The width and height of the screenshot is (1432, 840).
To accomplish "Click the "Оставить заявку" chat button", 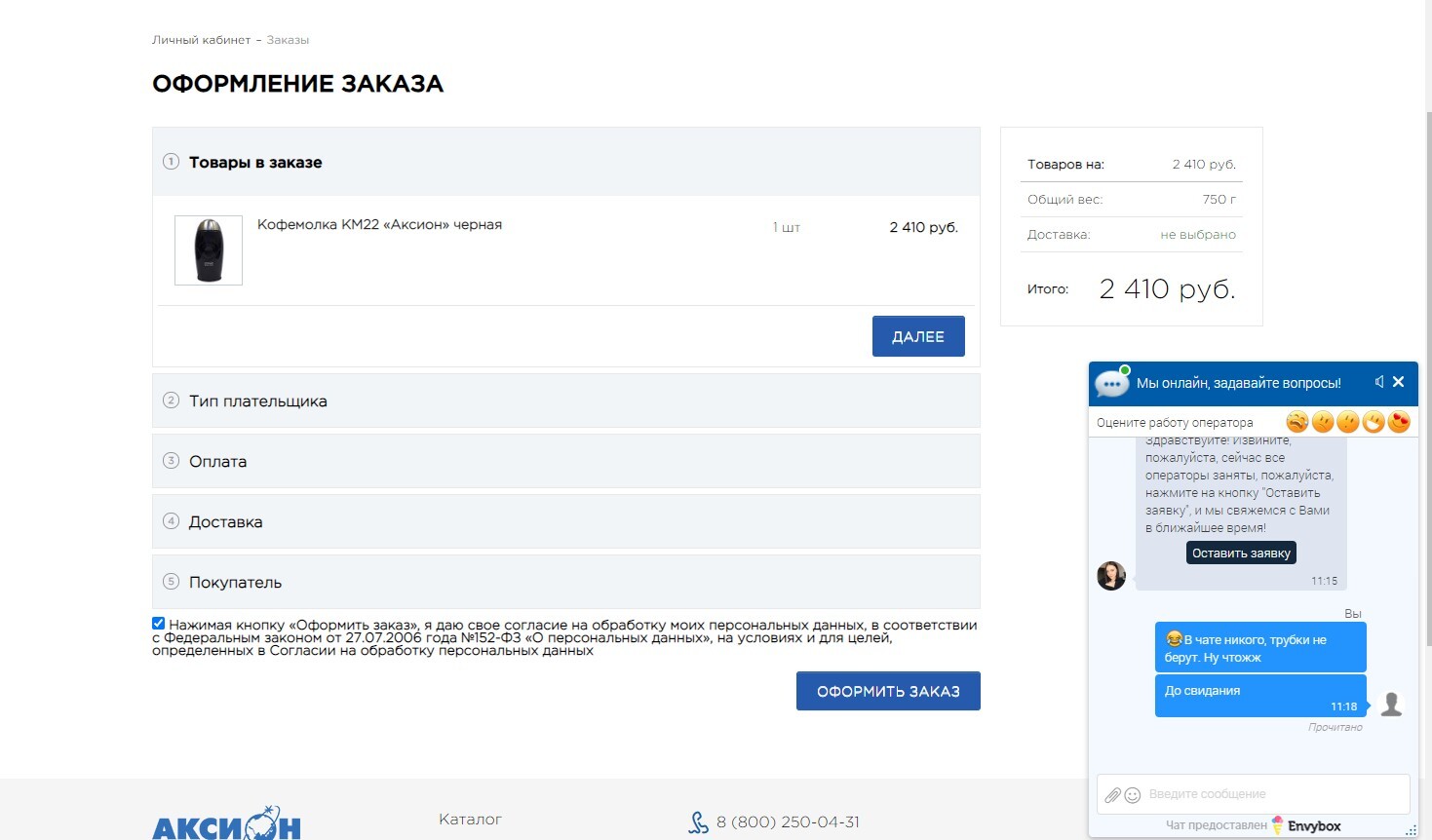I will coord(1241,554).
